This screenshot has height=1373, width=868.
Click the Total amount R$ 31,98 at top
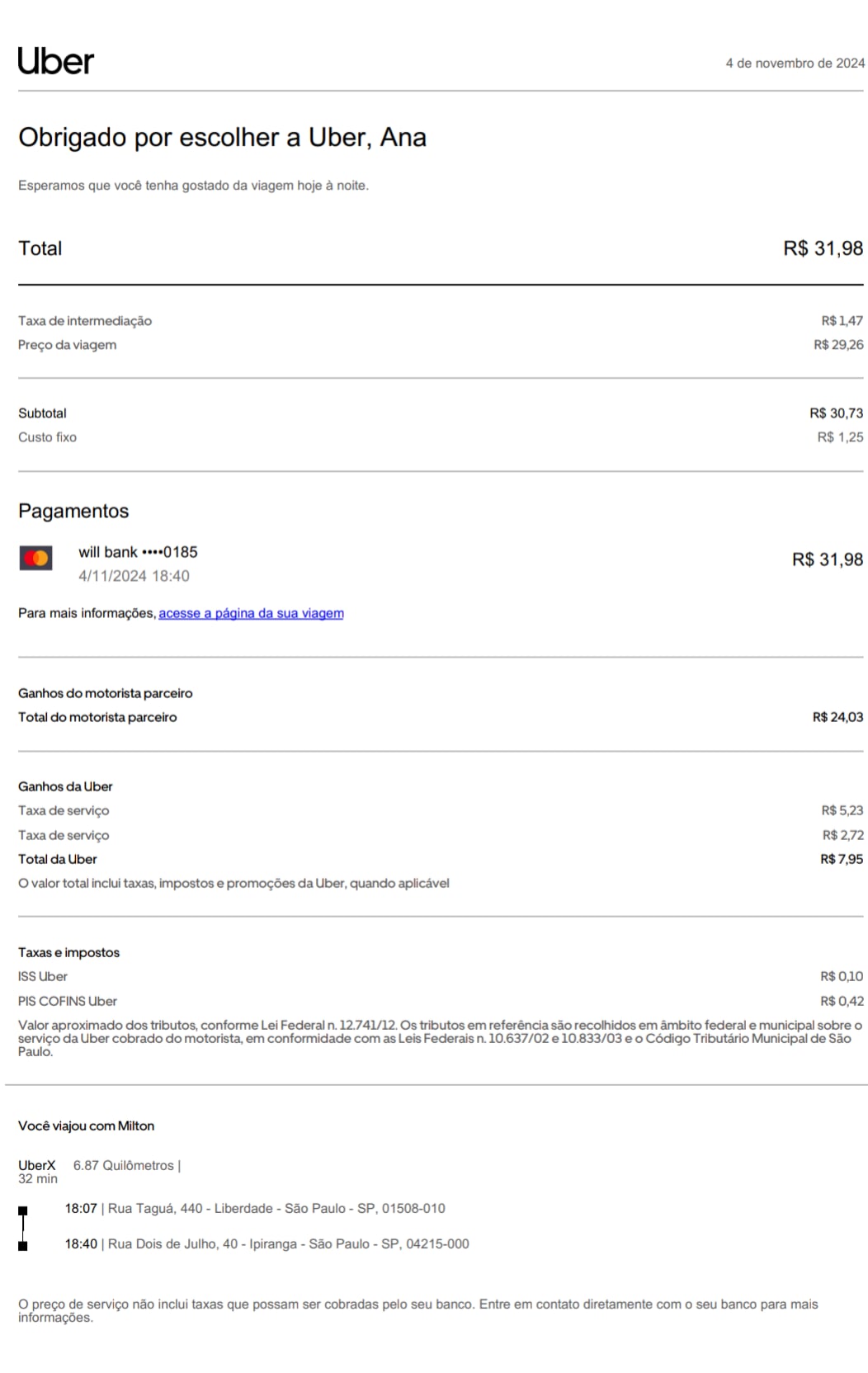click(x=823, y=248)
